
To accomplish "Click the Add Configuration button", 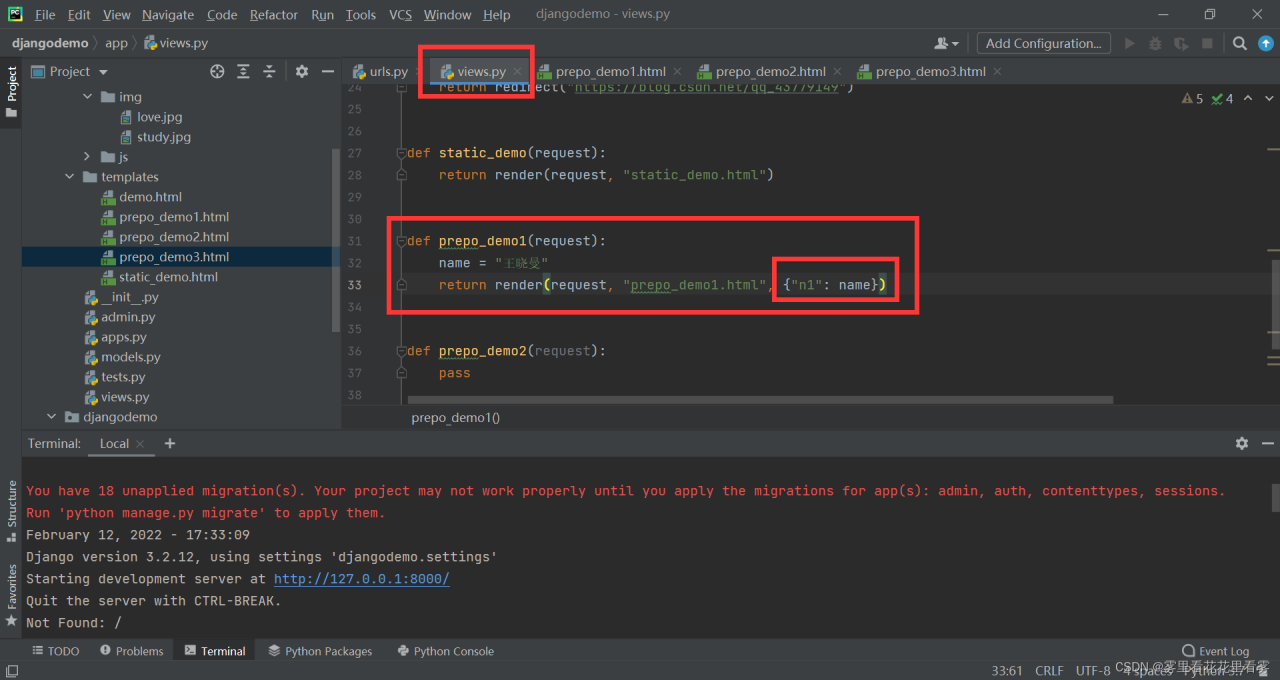I will click(x=1043, y=43).
